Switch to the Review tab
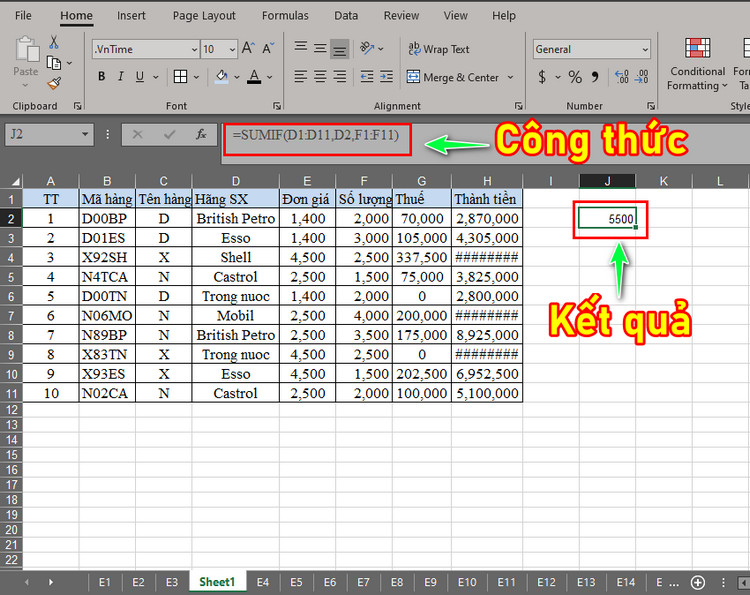The image size is (750, 595). coord(401,16)
